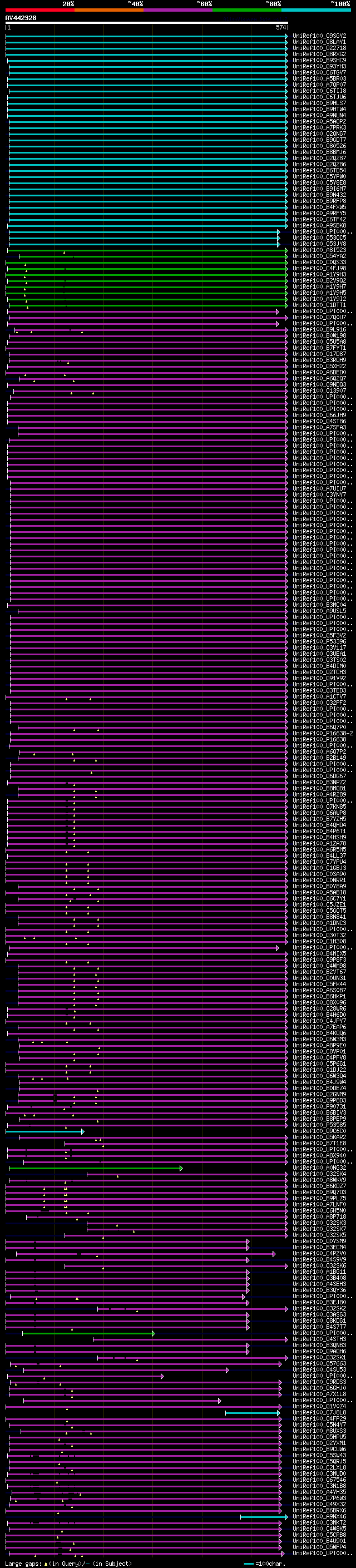Select UniRef100_A8I523 label
Screen dimensions: 356x1568
319,250
